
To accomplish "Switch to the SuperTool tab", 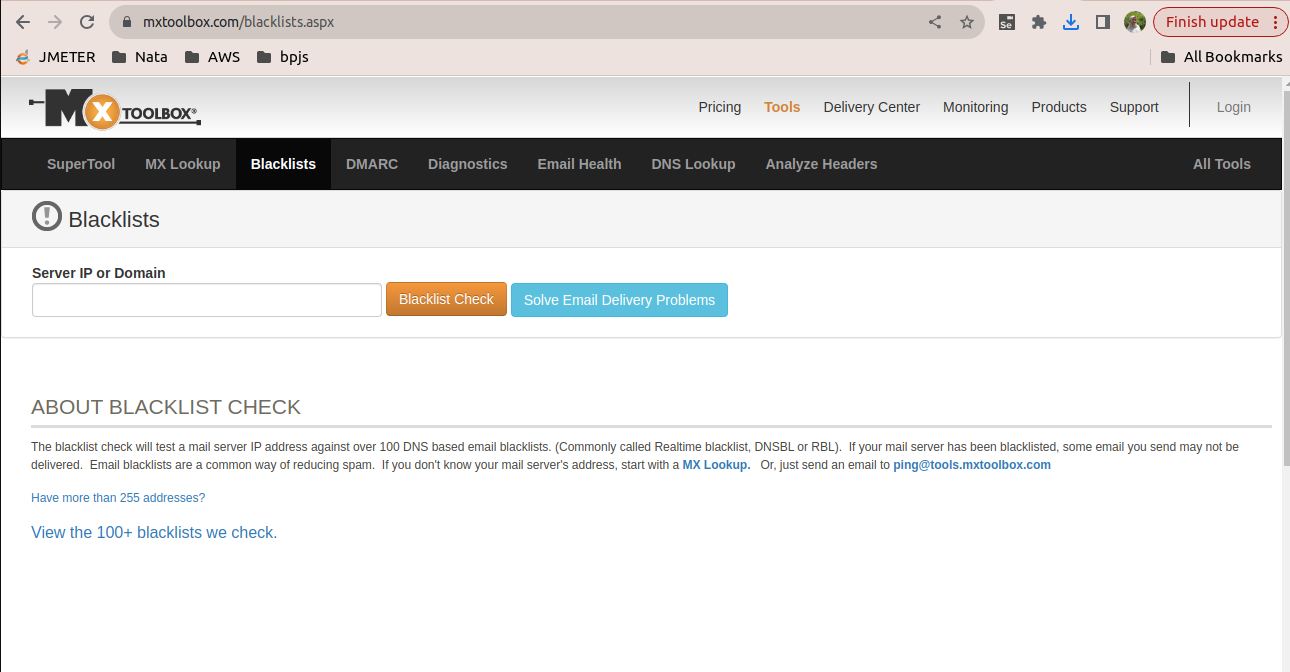I will [81, 164].
